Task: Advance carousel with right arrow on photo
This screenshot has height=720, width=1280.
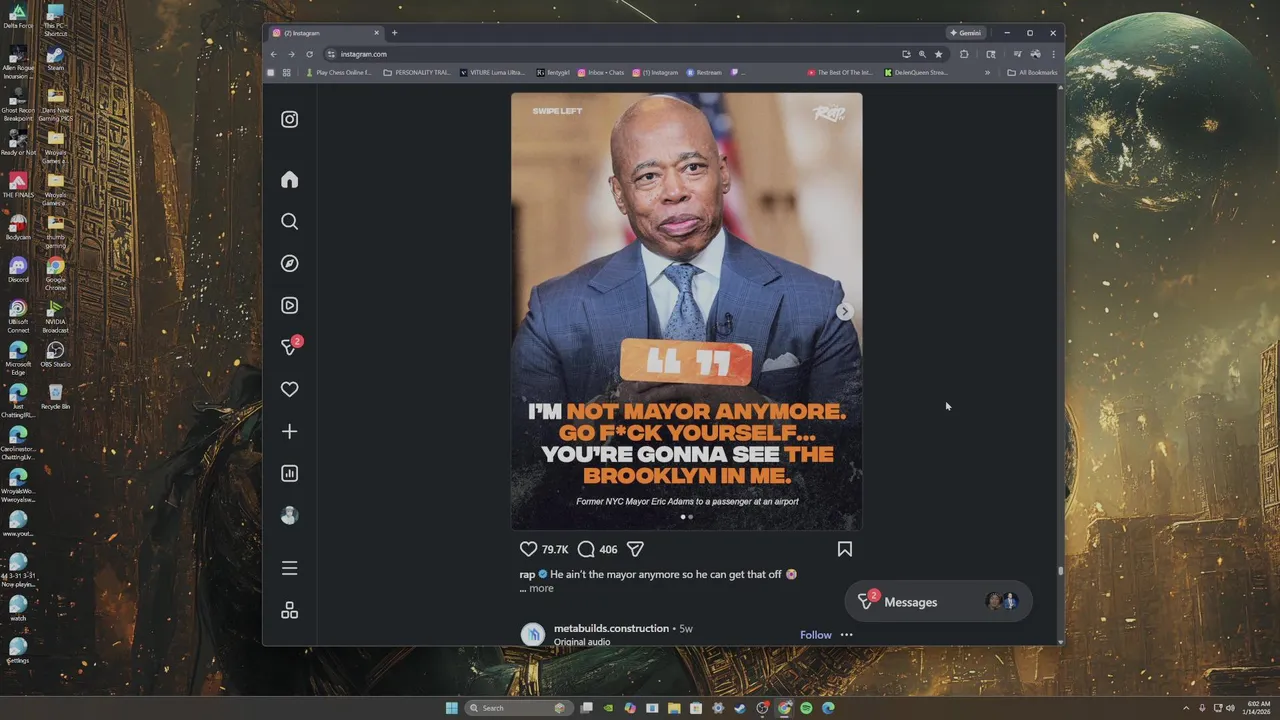Action: [x=844, y=311]
